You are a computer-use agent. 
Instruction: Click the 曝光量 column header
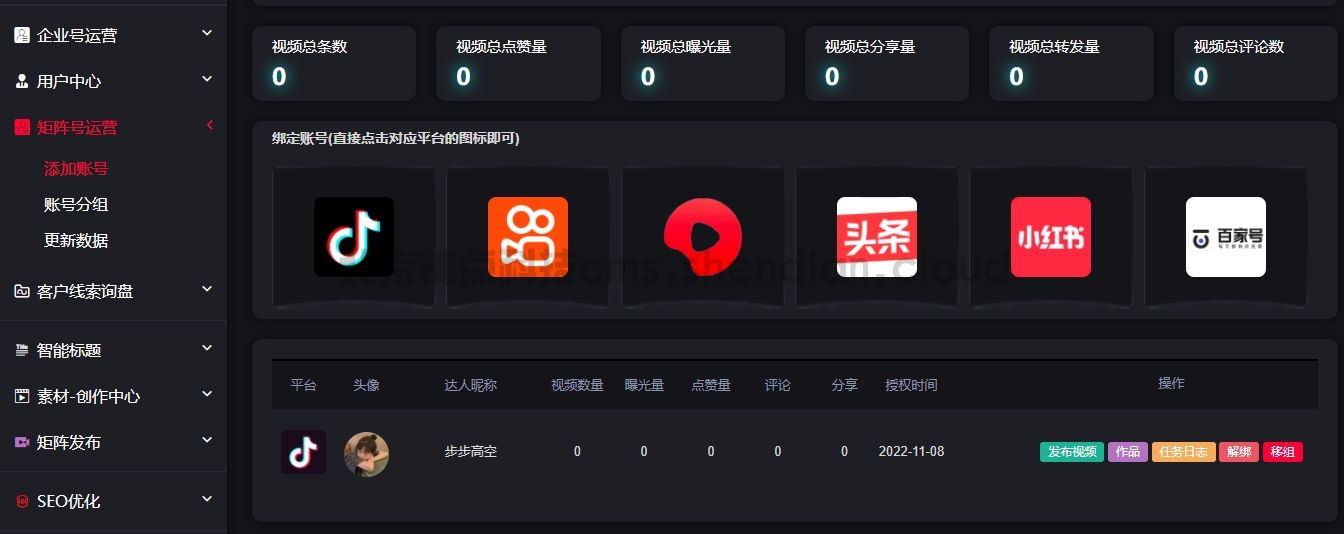click(x=644, y=385)
